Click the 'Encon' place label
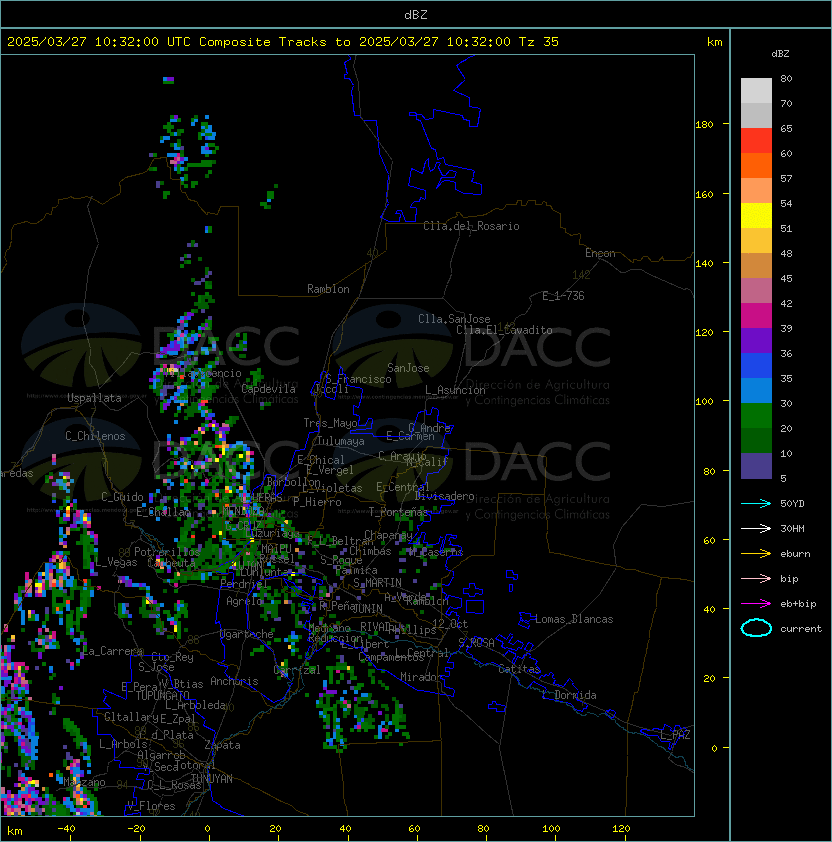Viewport: 832px width, 842px height. click(x=600, y=253)
